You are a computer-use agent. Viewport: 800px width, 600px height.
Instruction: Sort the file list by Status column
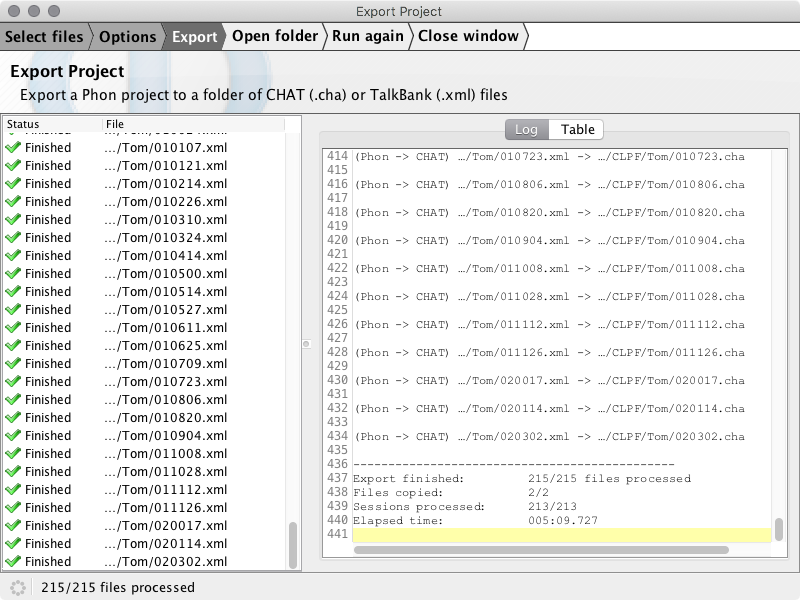tap(53, 124)
